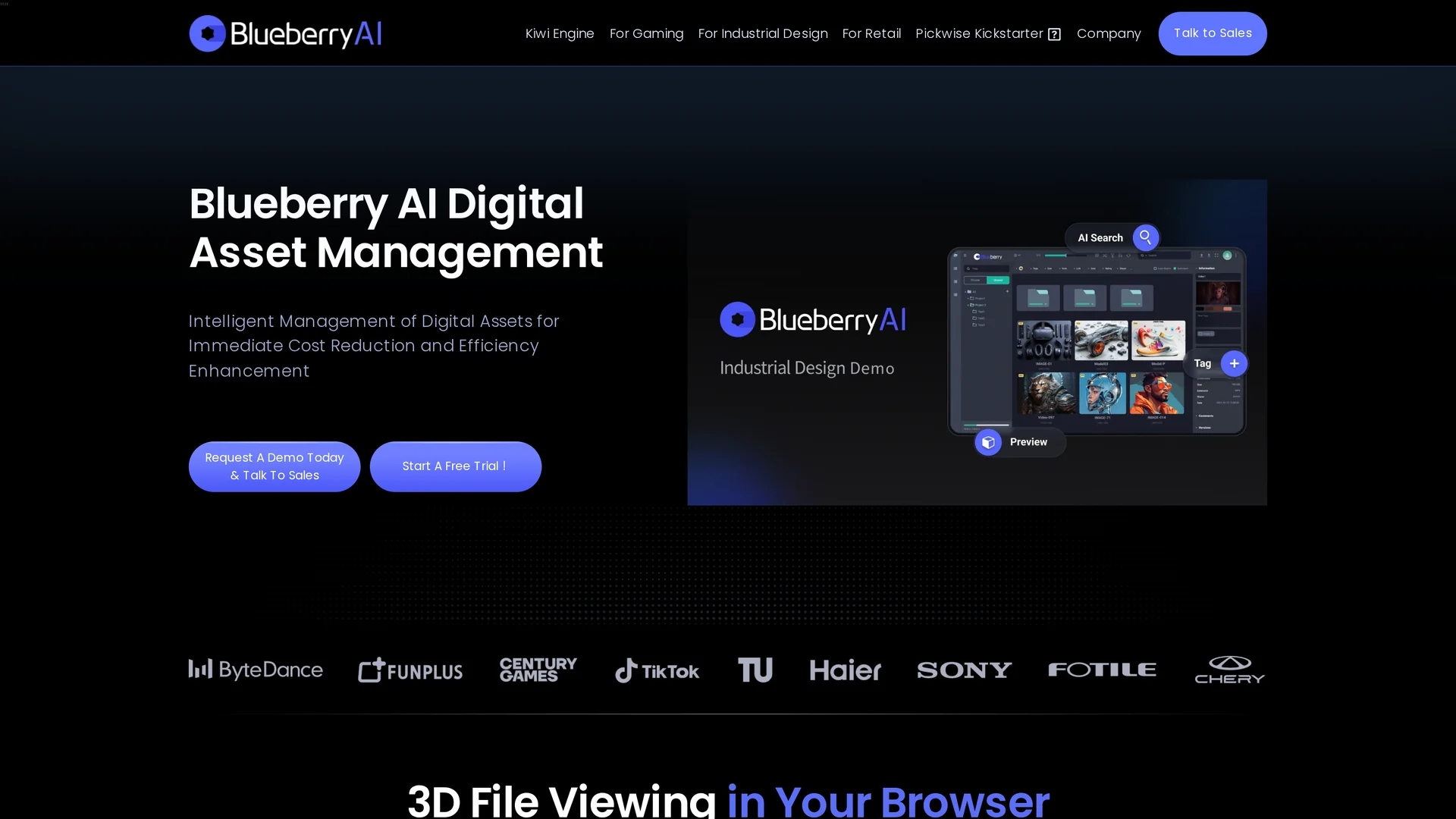Click the BlueberryAI logo in header
The image size is (1456, 819).
pyautogui.click(x=285, y=33)
